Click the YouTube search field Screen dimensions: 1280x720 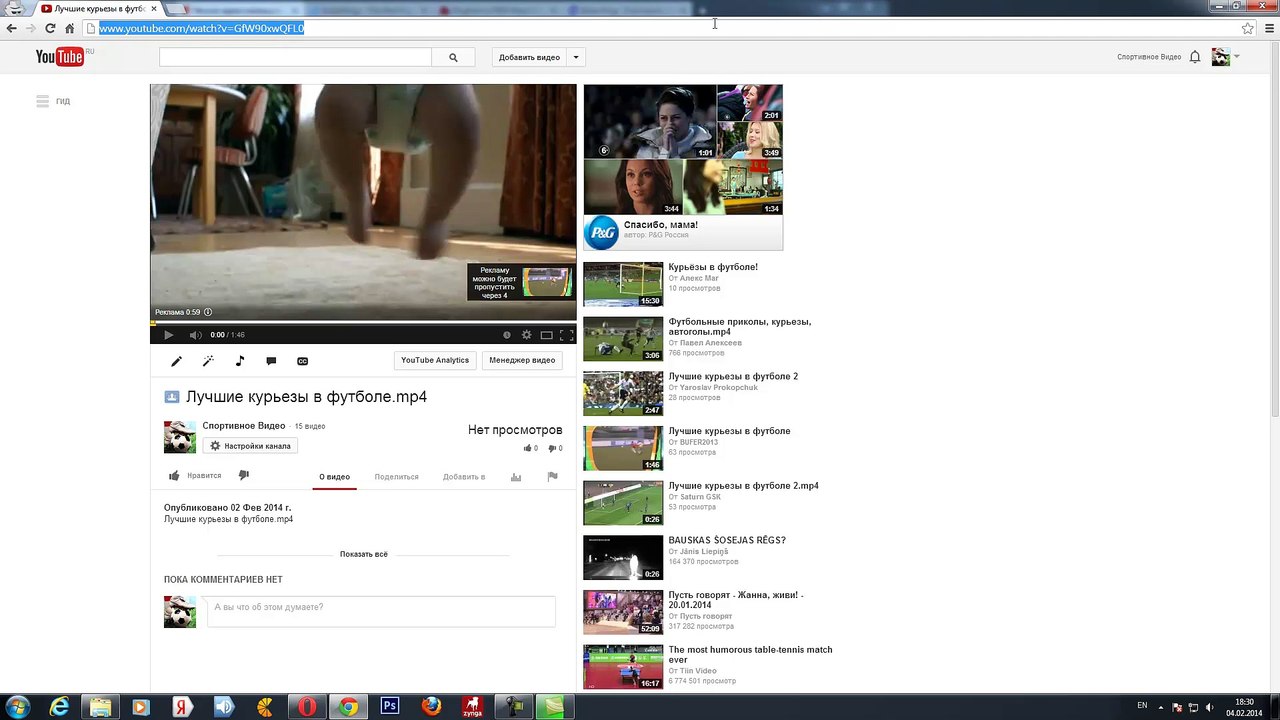coord(295,58)
